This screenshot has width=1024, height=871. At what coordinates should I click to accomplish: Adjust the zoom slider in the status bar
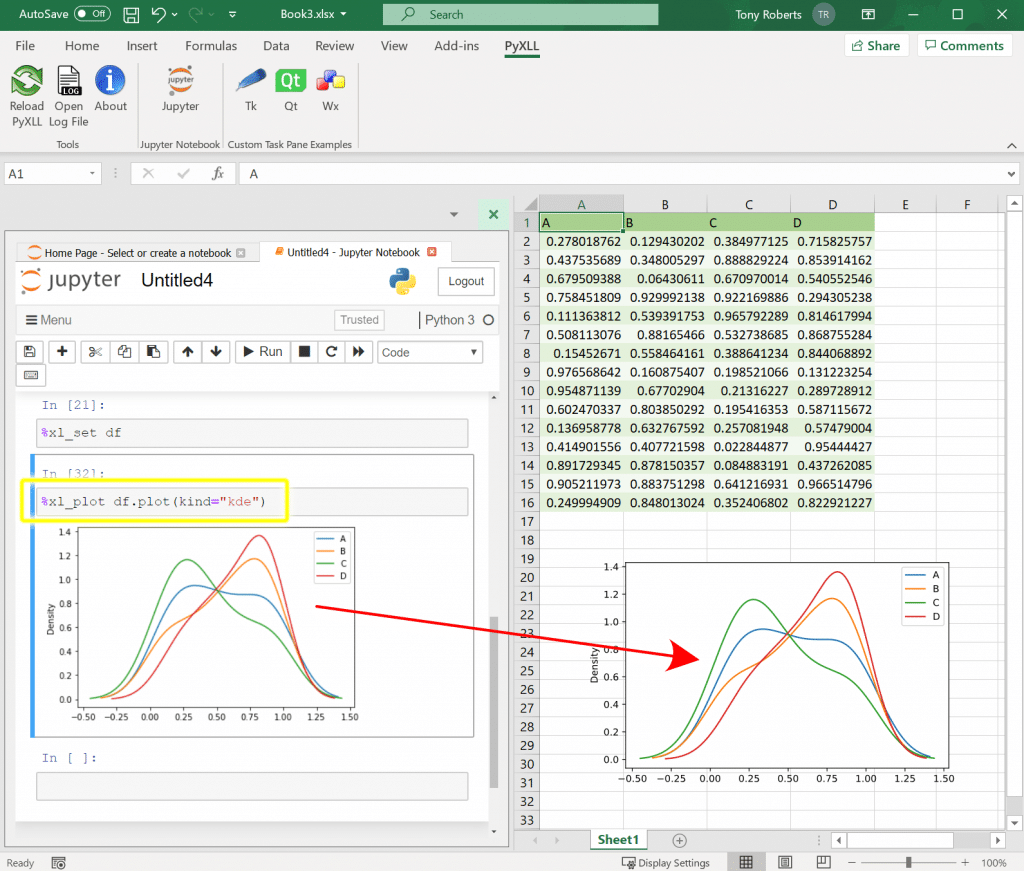click(x=908, y=862)
